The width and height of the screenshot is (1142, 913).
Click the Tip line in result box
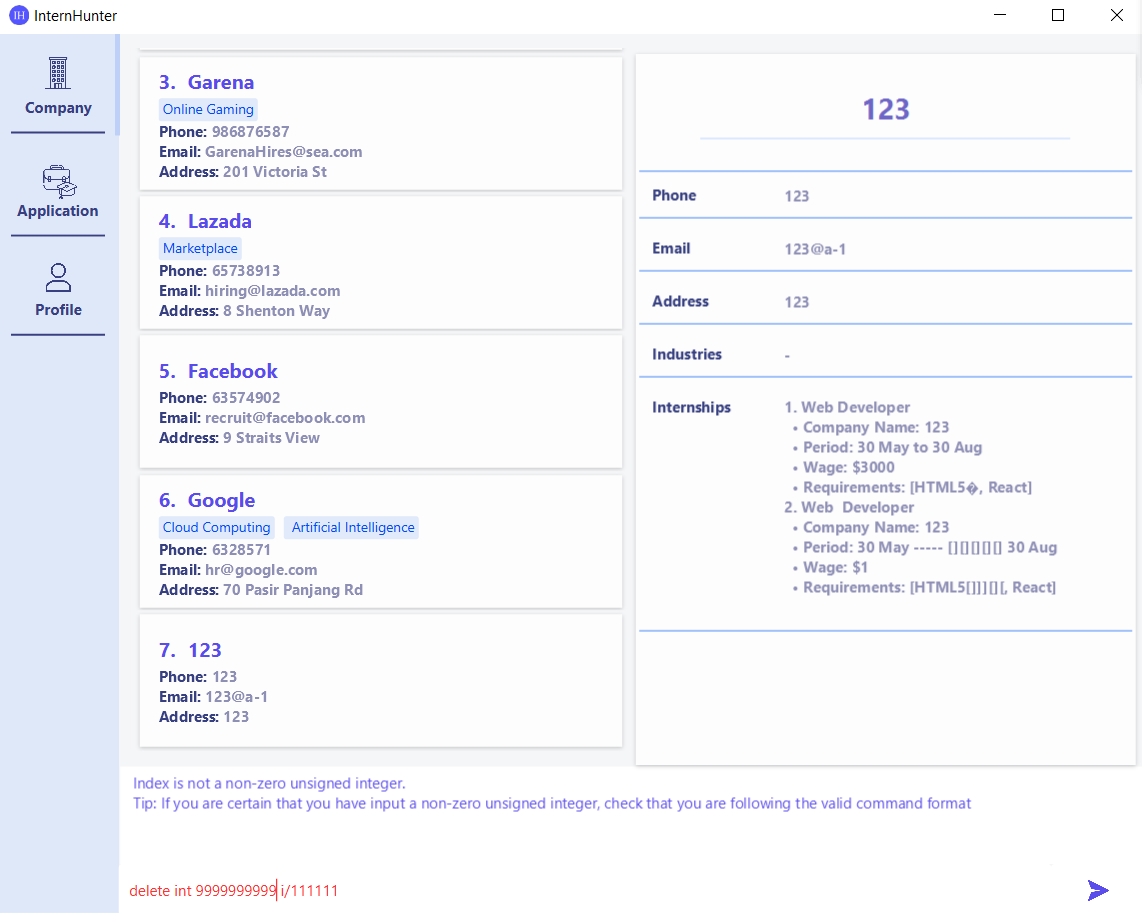click(x=551, y=803)
